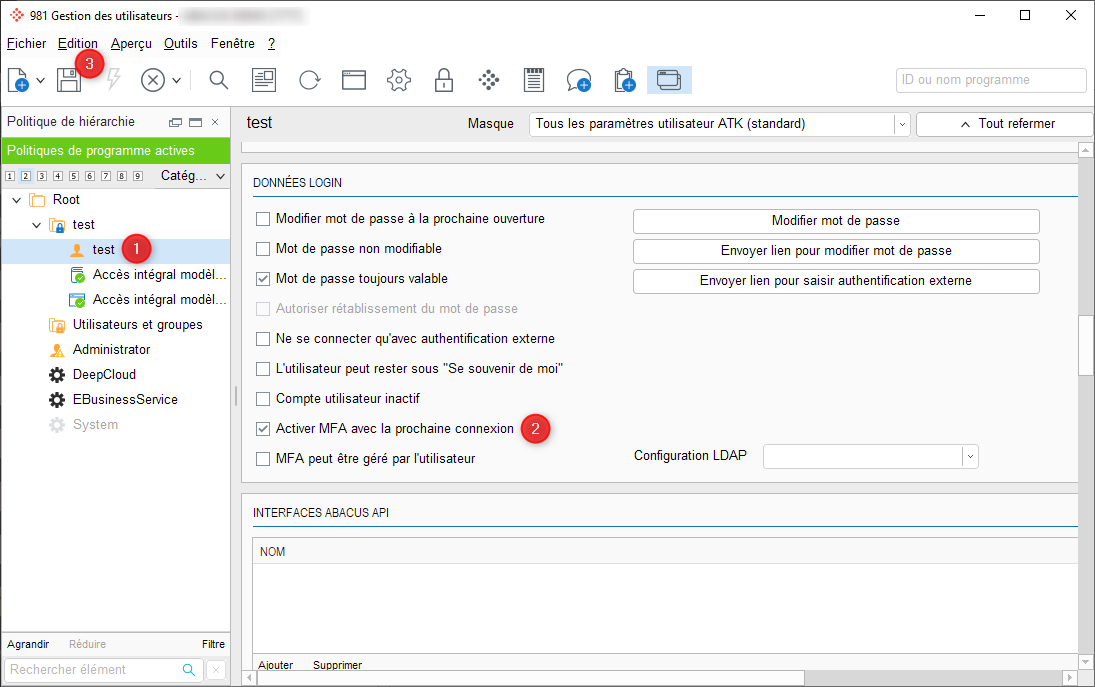Tick 'Mot de passe non modifiable' checkbox
This screenshot has height=687, width=1095.
click(264, 249)
